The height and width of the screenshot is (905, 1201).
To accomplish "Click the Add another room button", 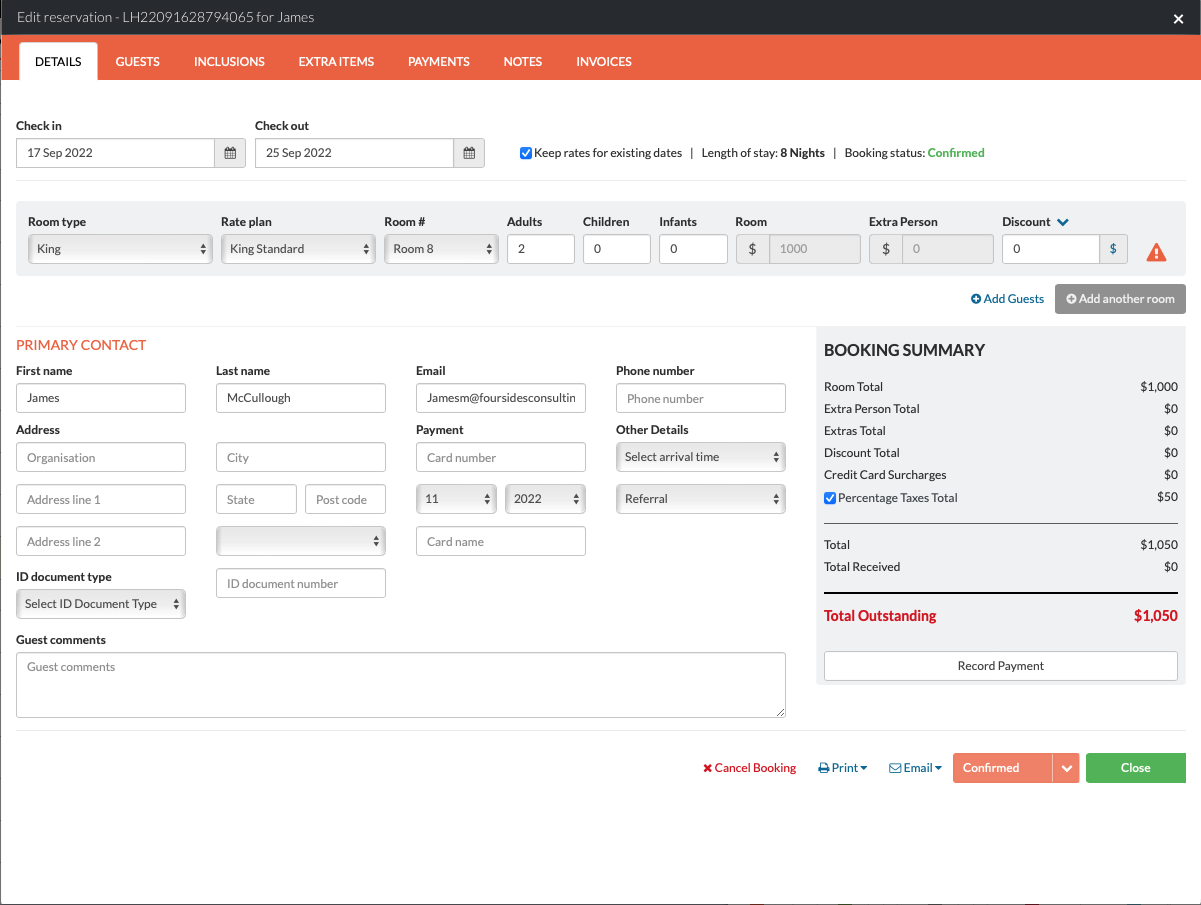I will [x=1120, y=299].
